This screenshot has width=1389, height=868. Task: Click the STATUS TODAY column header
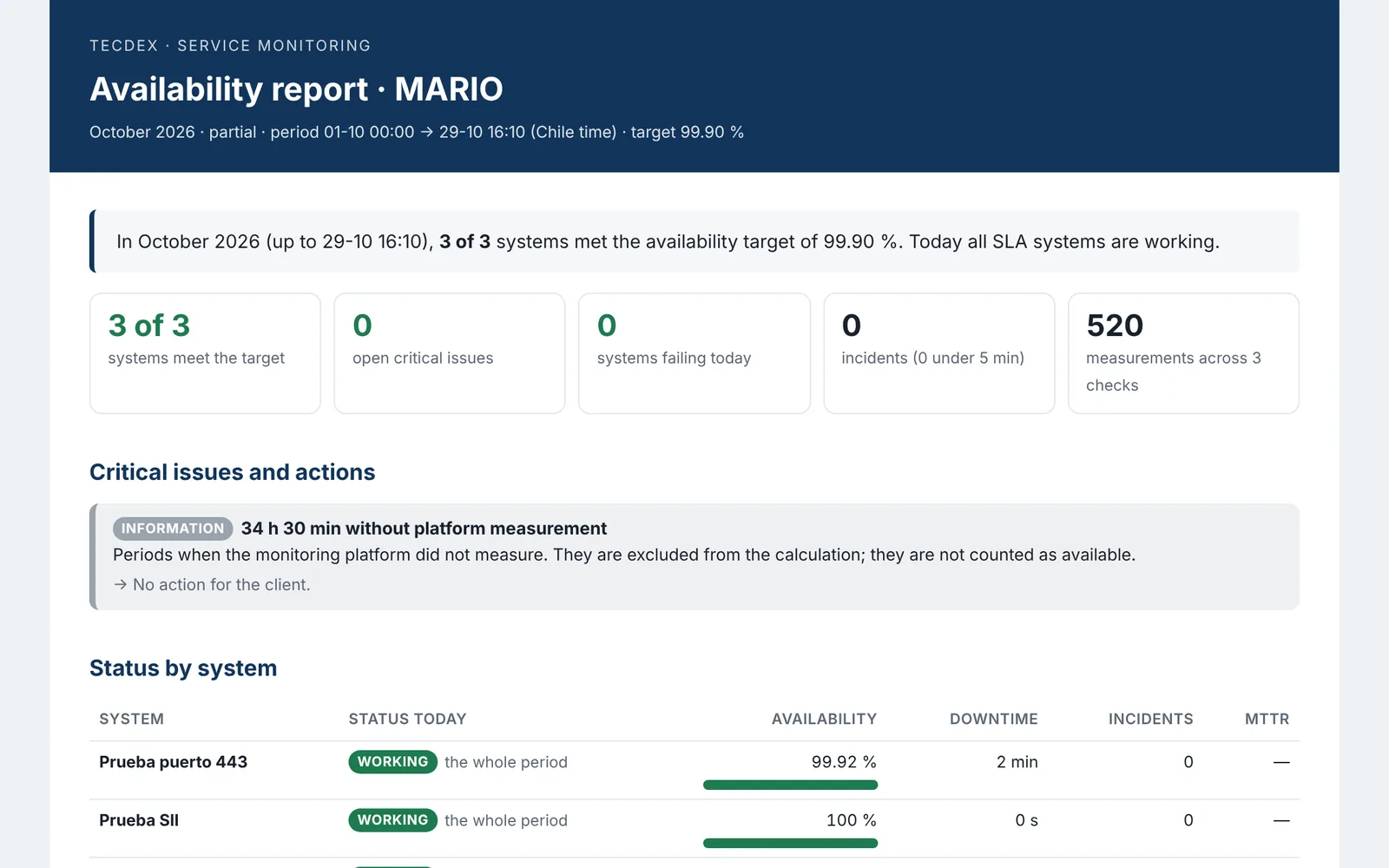point(407,719)
